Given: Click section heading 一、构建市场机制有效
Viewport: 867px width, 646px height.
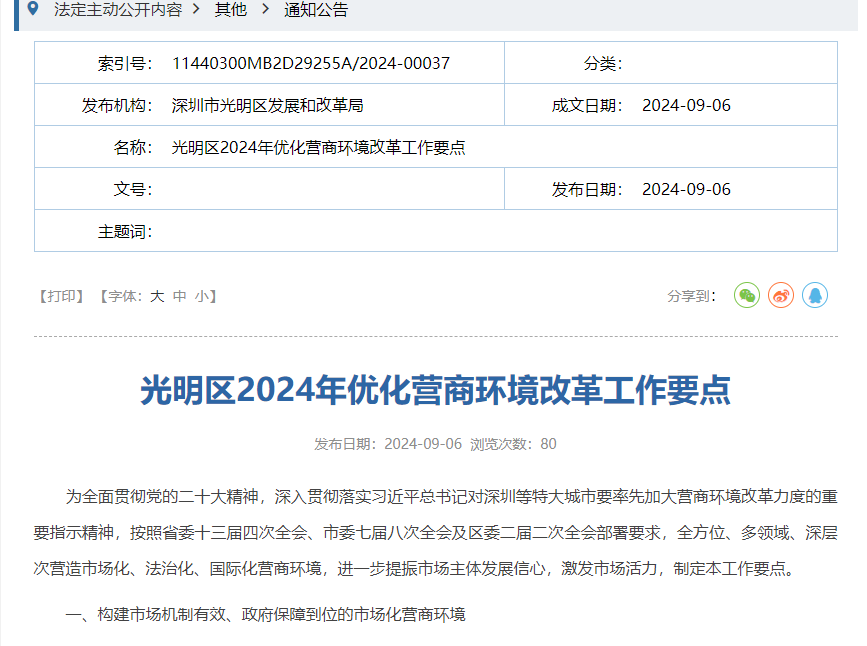Looking at the screenshot, I should [x=265, y=614].
